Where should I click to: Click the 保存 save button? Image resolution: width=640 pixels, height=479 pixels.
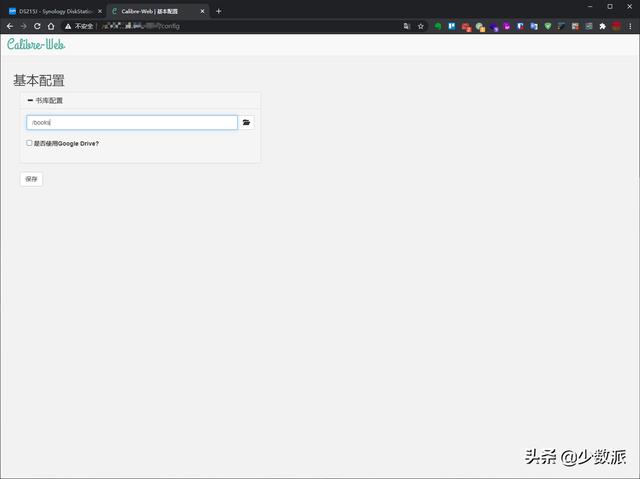tap(31, 179)
